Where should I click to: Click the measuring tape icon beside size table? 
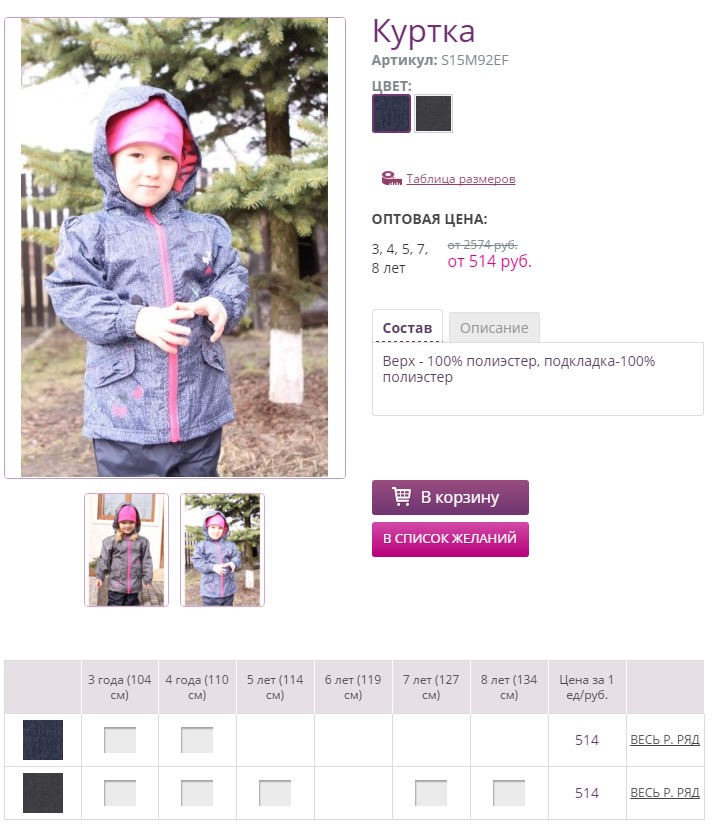(391, 179)
